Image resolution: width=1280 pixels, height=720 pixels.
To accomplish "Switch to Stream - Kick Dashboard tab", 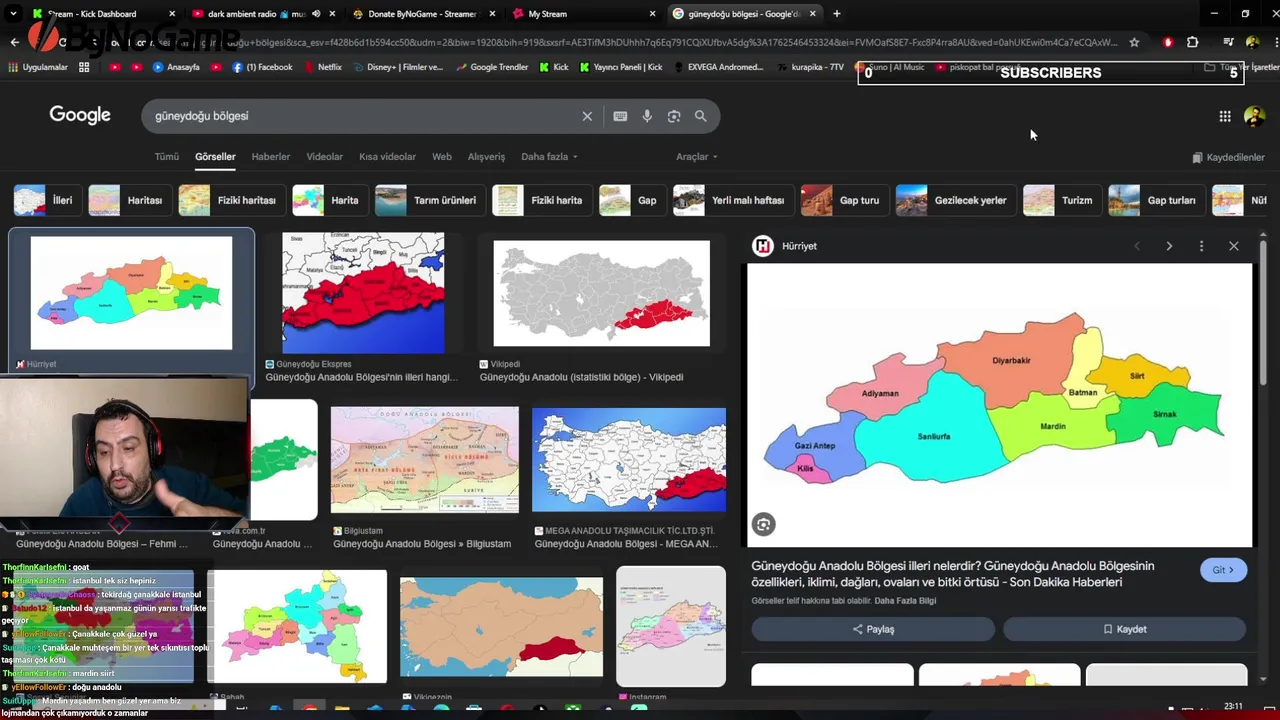I will (103, 14).
